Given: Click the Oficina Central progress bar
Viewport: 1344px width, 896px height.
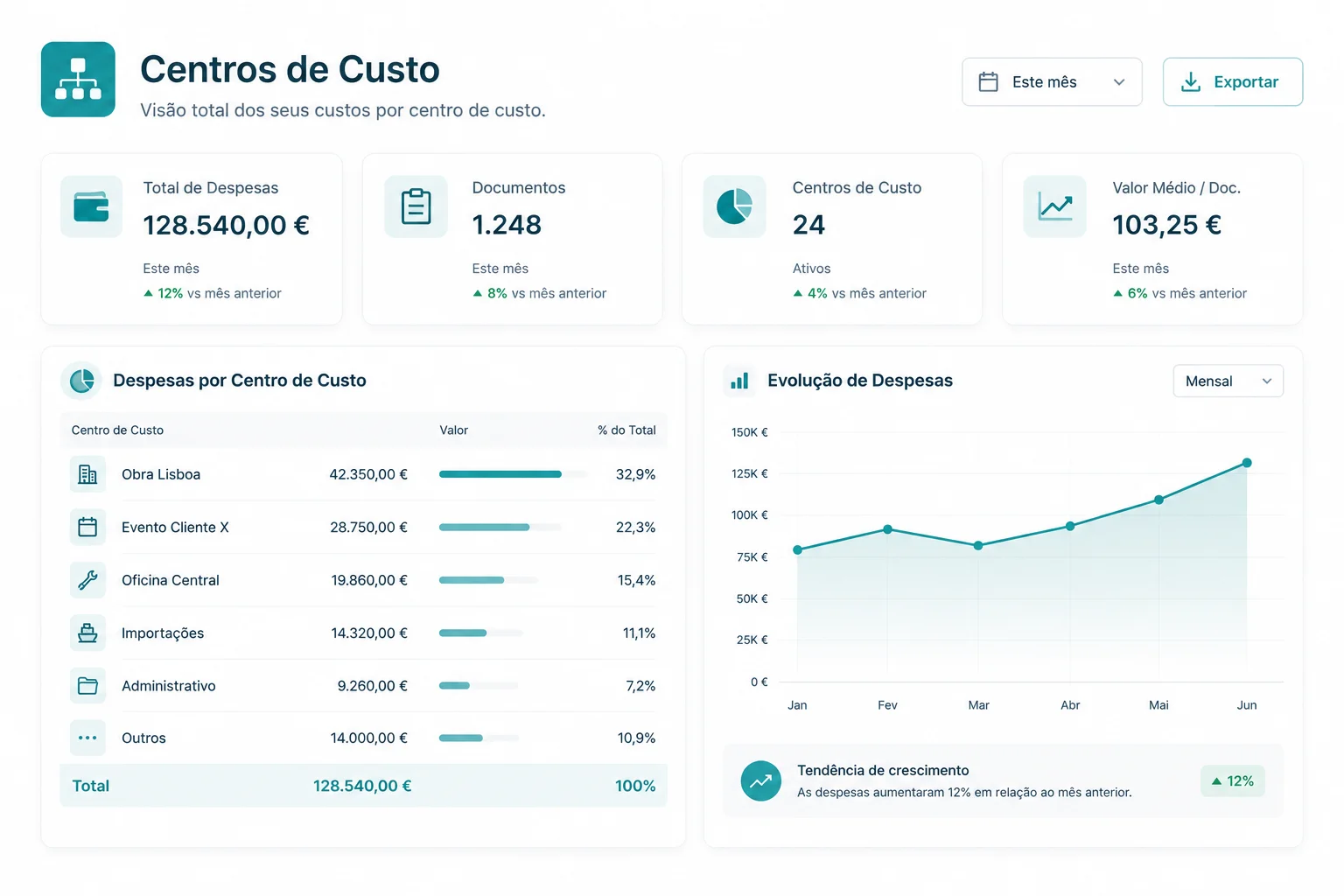Looking at the screenshot, I should [489, 580].
